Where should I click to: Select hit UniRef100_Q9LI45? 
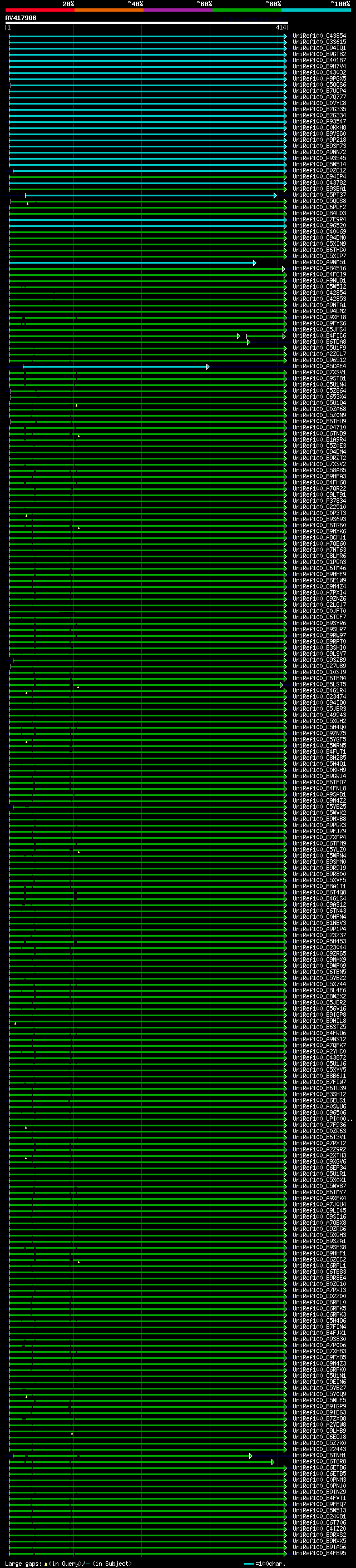[x=319, y=1211]
